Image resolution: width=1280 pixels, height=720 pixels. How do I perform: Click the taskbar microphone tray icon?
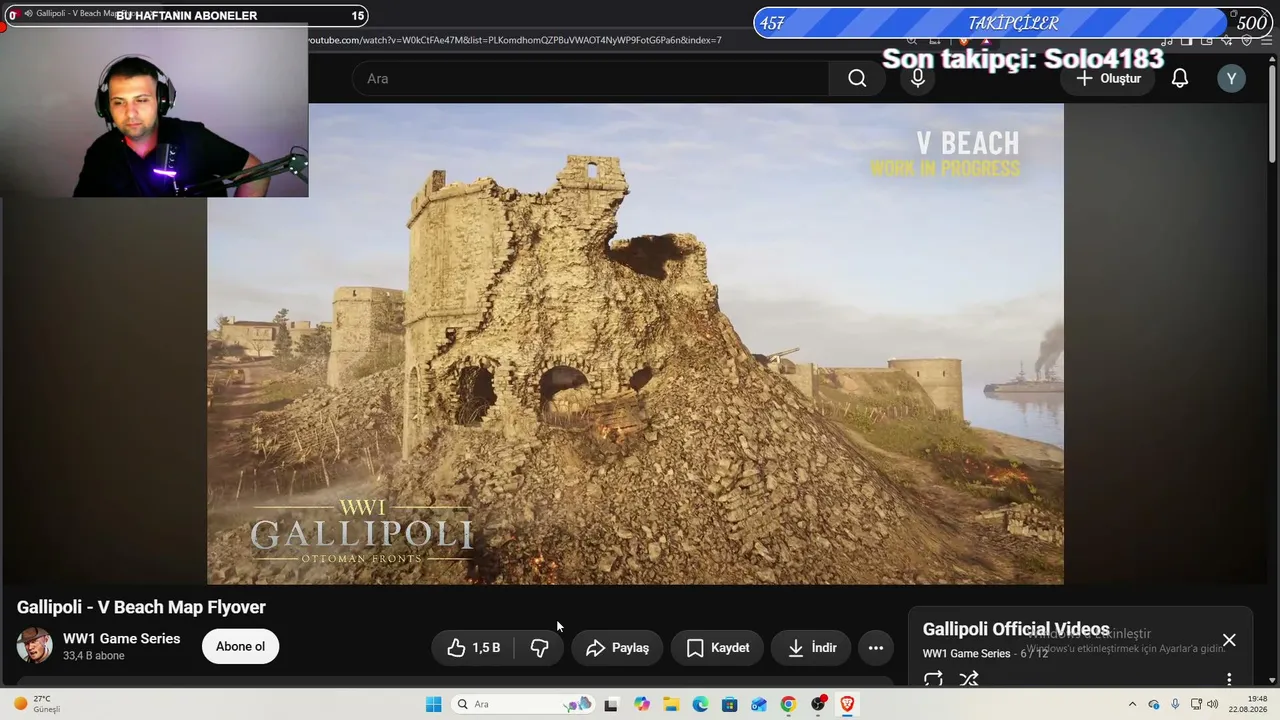click(1175, 704)
